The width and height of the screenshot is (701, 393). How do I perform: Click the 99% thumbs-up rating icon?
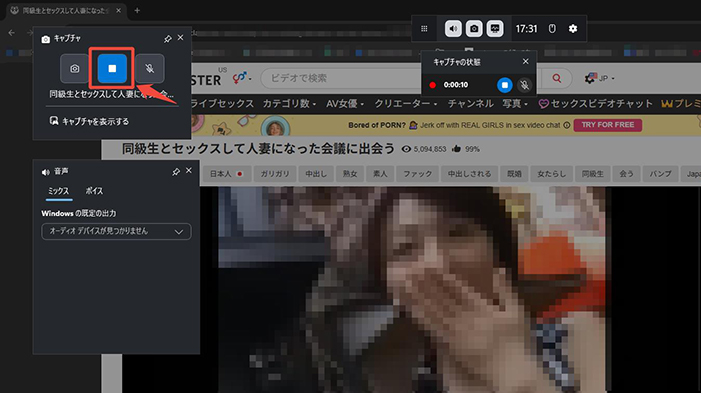tap(456, 149)
